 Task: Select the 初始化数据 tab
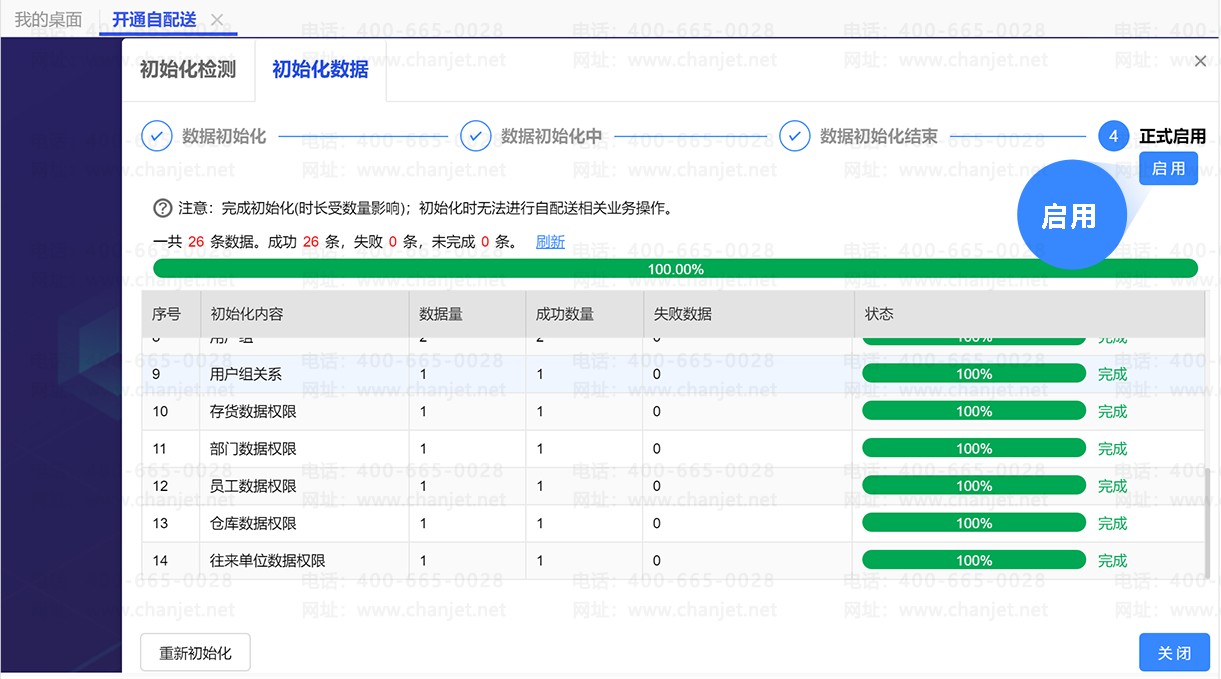[320, 70]
